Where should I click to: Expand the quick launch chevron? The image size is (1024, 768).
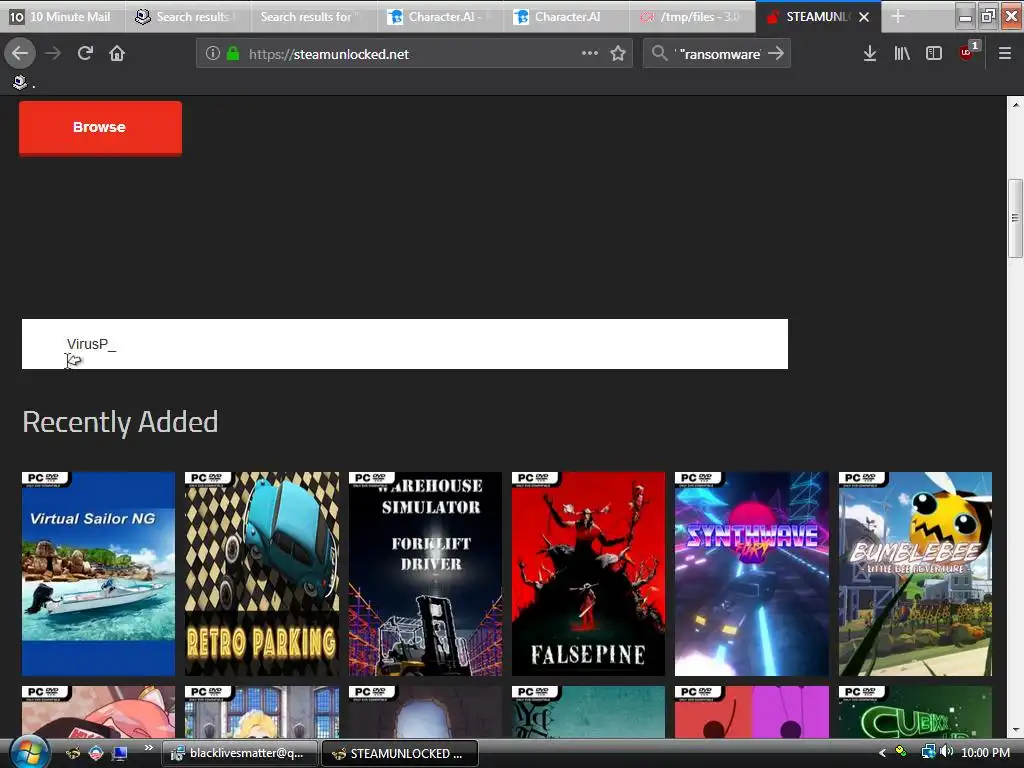[x=148, y=748]
